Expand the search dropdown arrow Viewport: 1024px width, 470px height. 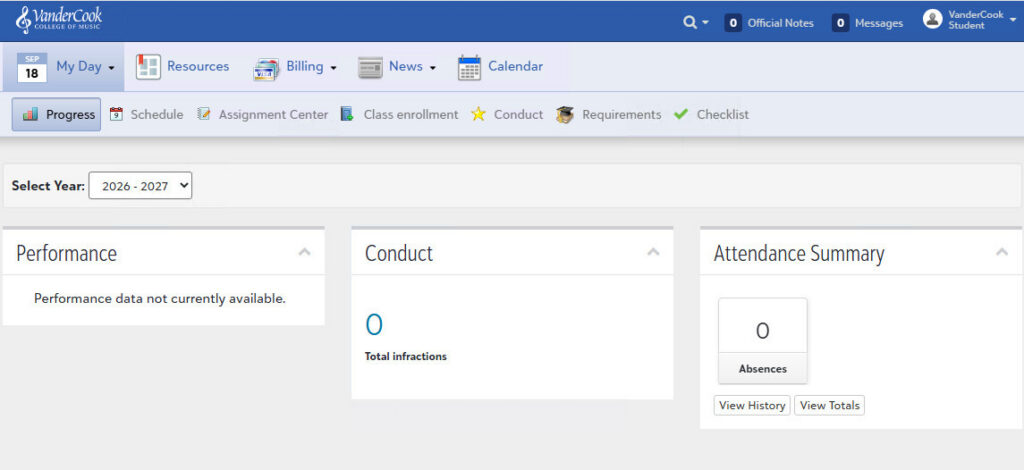705,24
